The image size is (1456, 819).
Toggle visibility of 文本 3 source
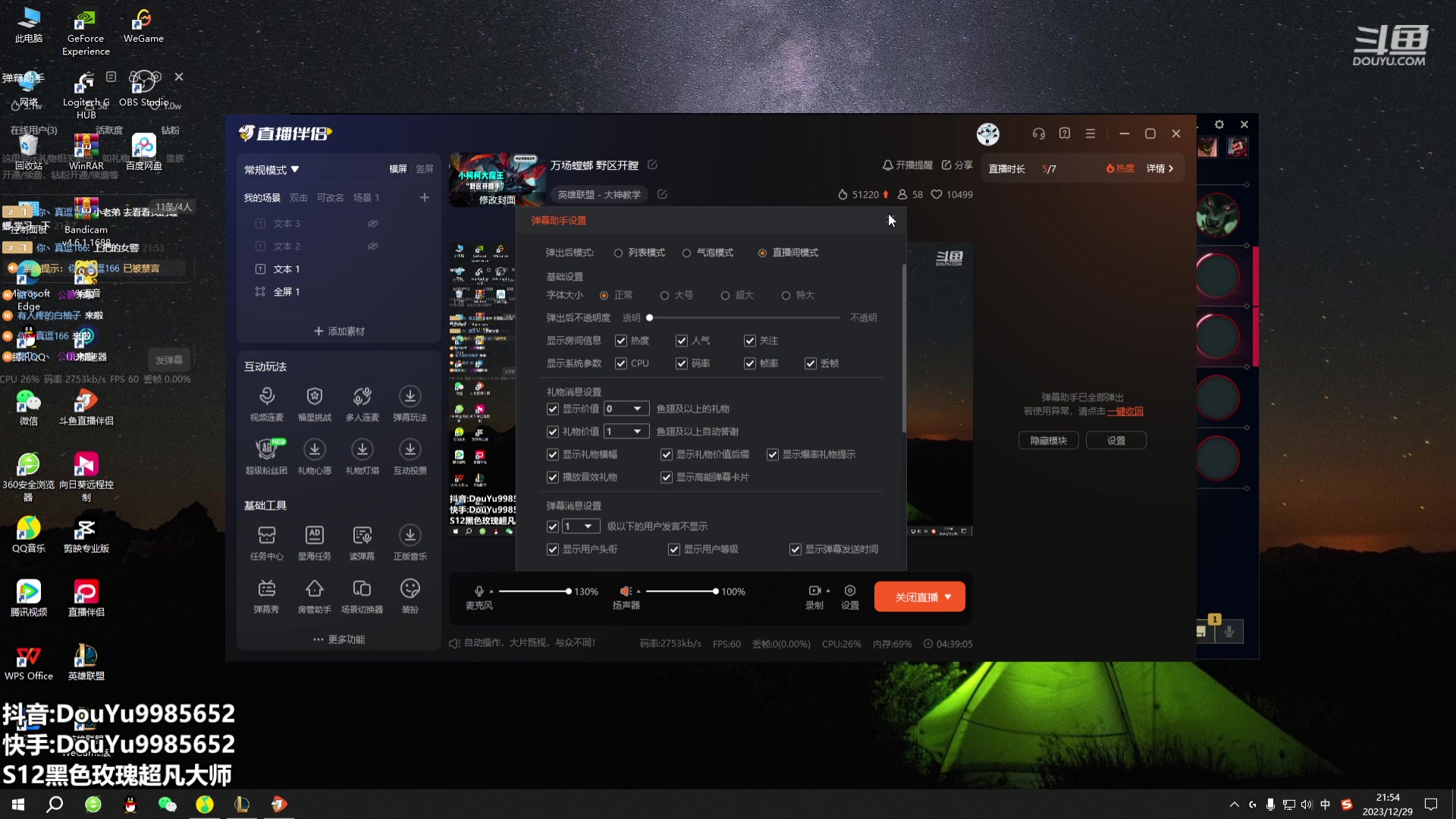tap(373, 224)
